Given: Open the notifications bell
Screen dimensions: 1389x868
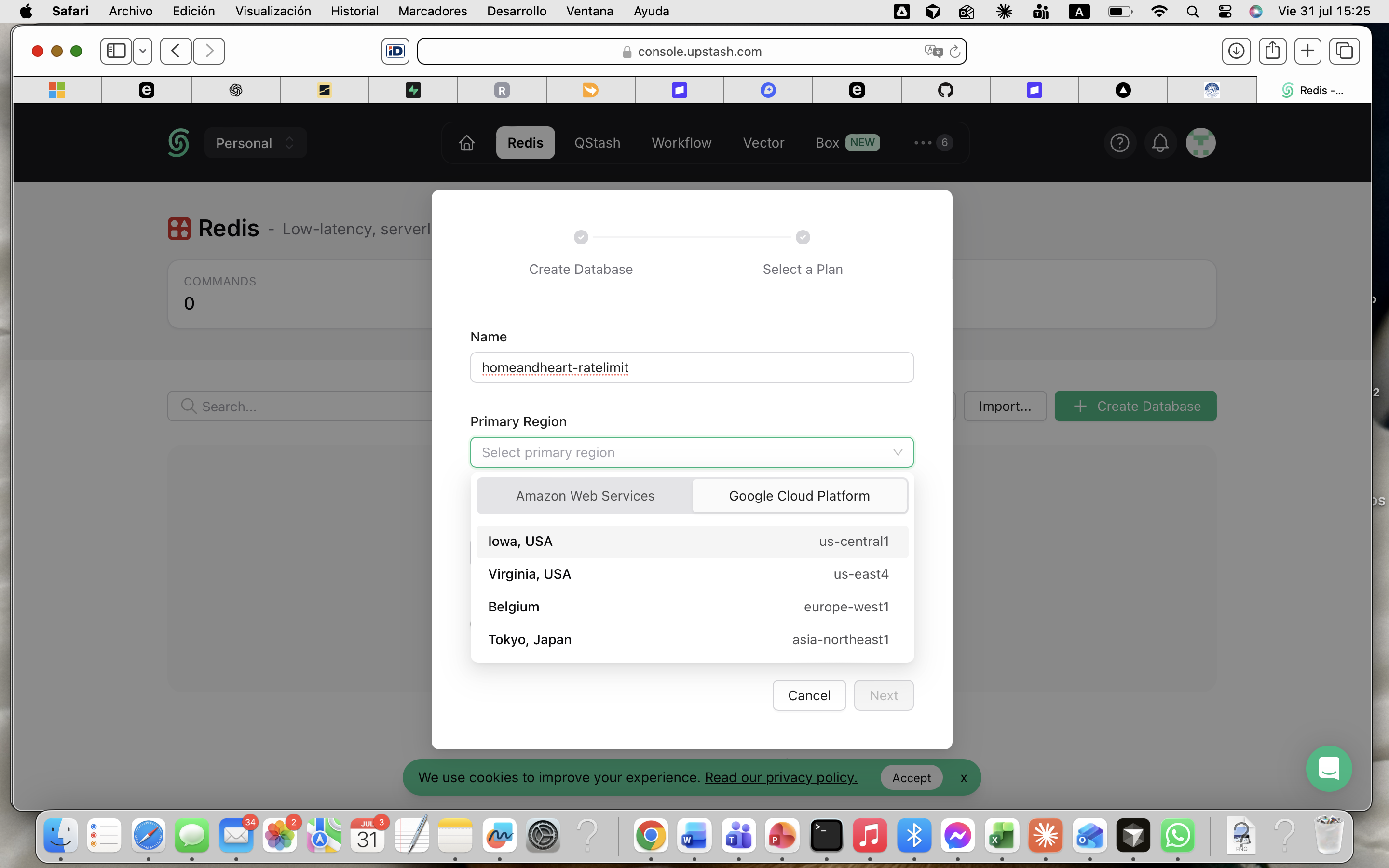Looking at the screenshot, I should tap(1160, 143).
